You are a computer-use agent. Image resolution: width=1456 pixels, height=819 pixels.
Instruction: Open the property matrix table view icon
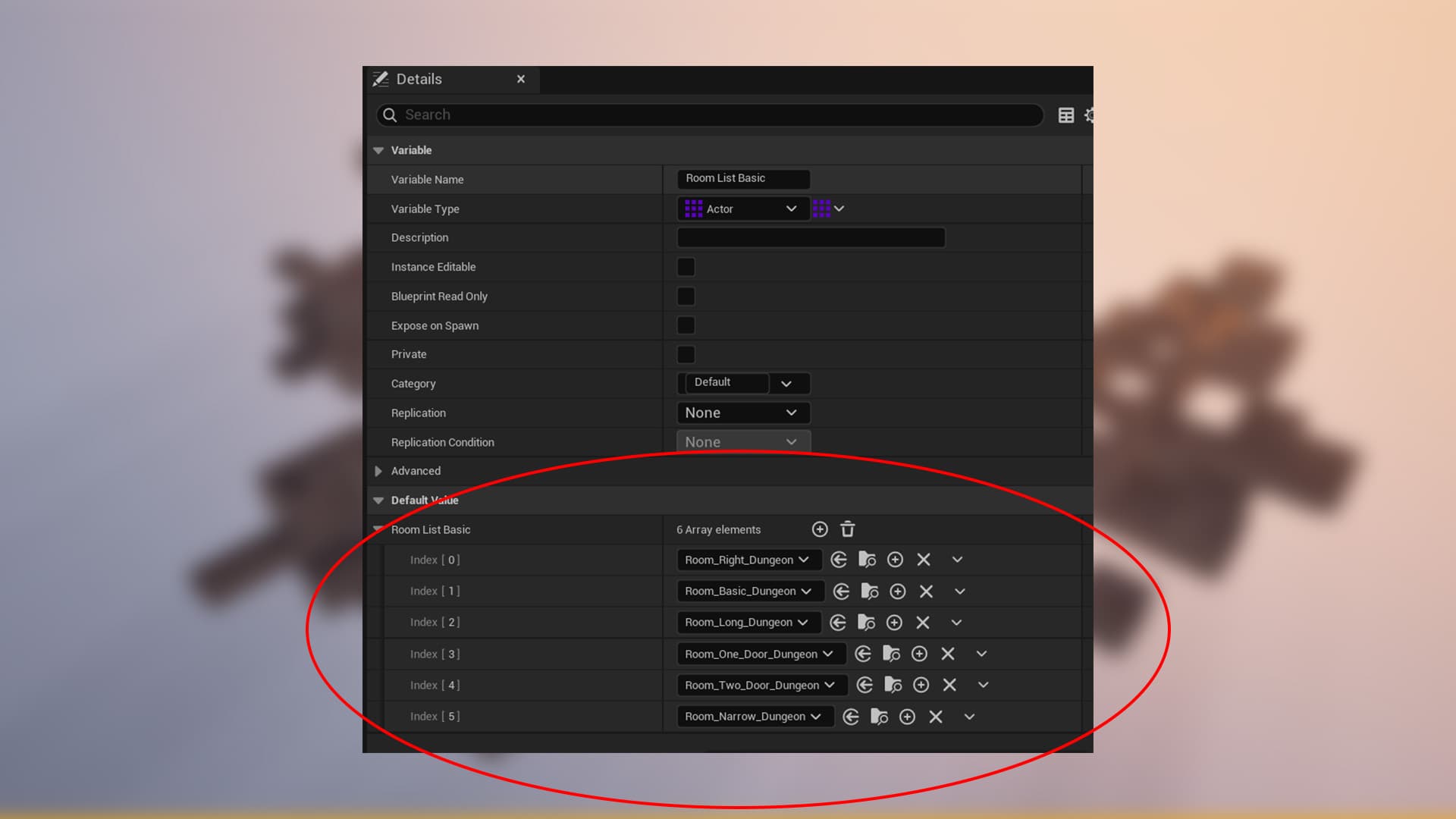coord(1066,115)
